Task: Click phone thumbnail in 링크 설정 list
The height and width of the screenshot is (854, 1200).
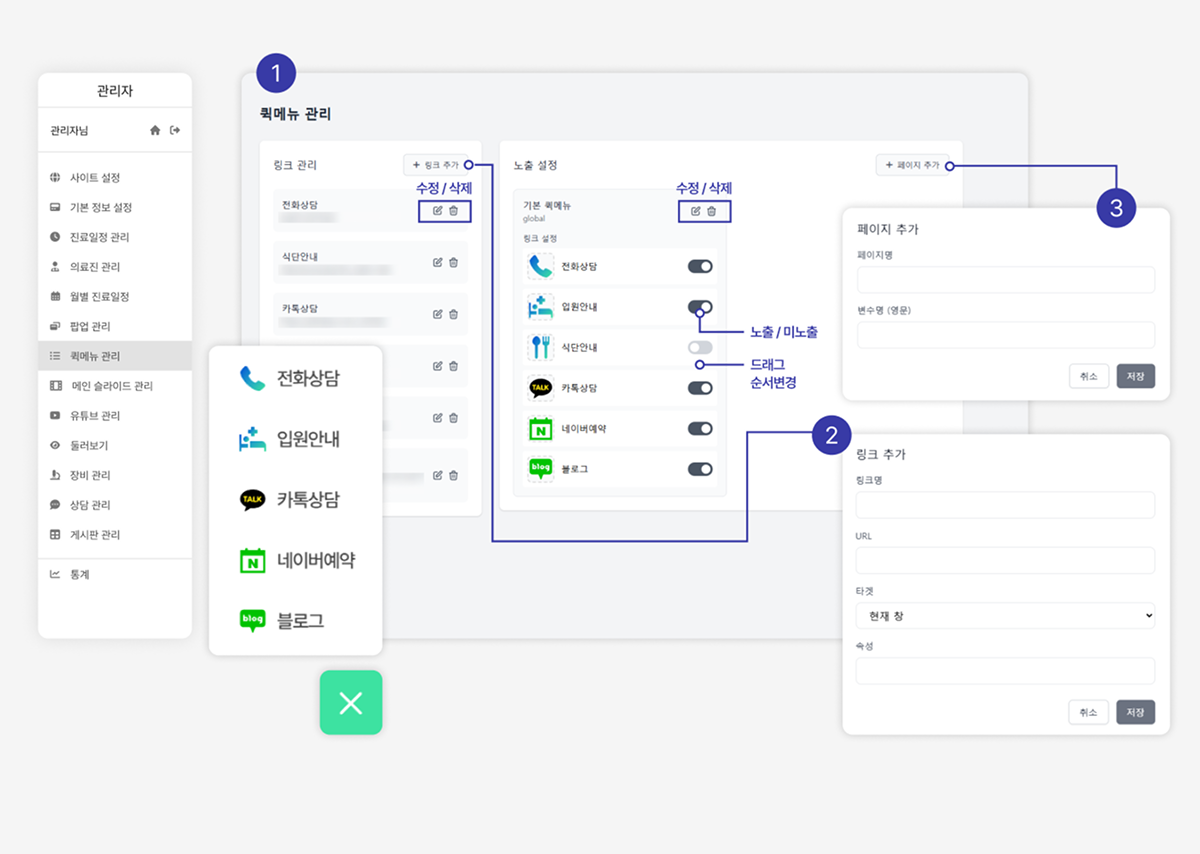Action: (541, 266)
